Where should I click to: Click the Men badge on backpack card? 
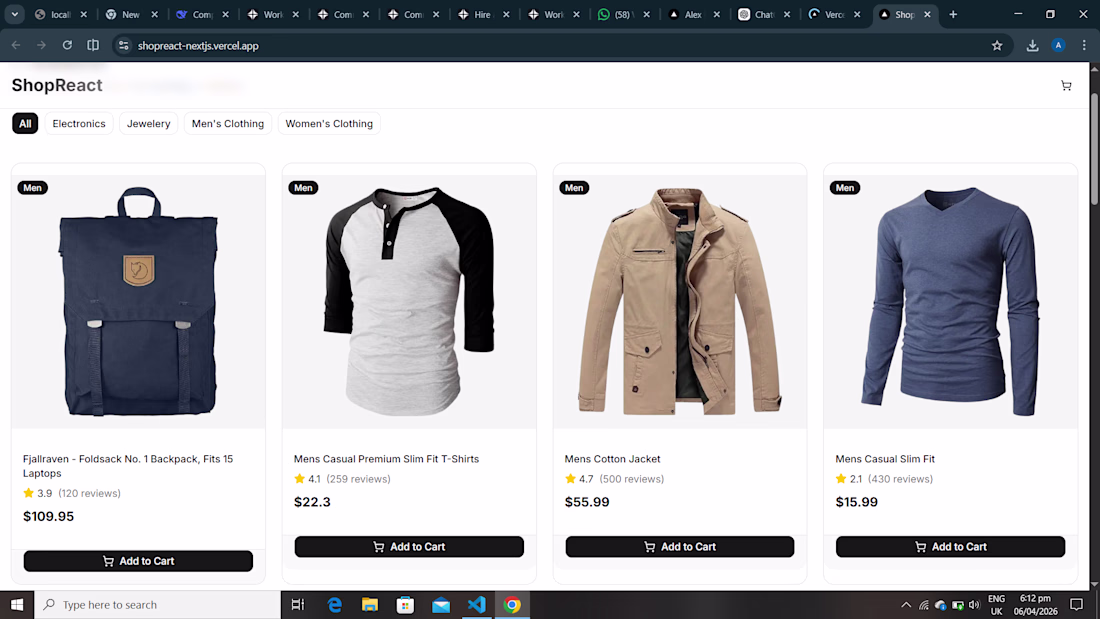[32, 187]
